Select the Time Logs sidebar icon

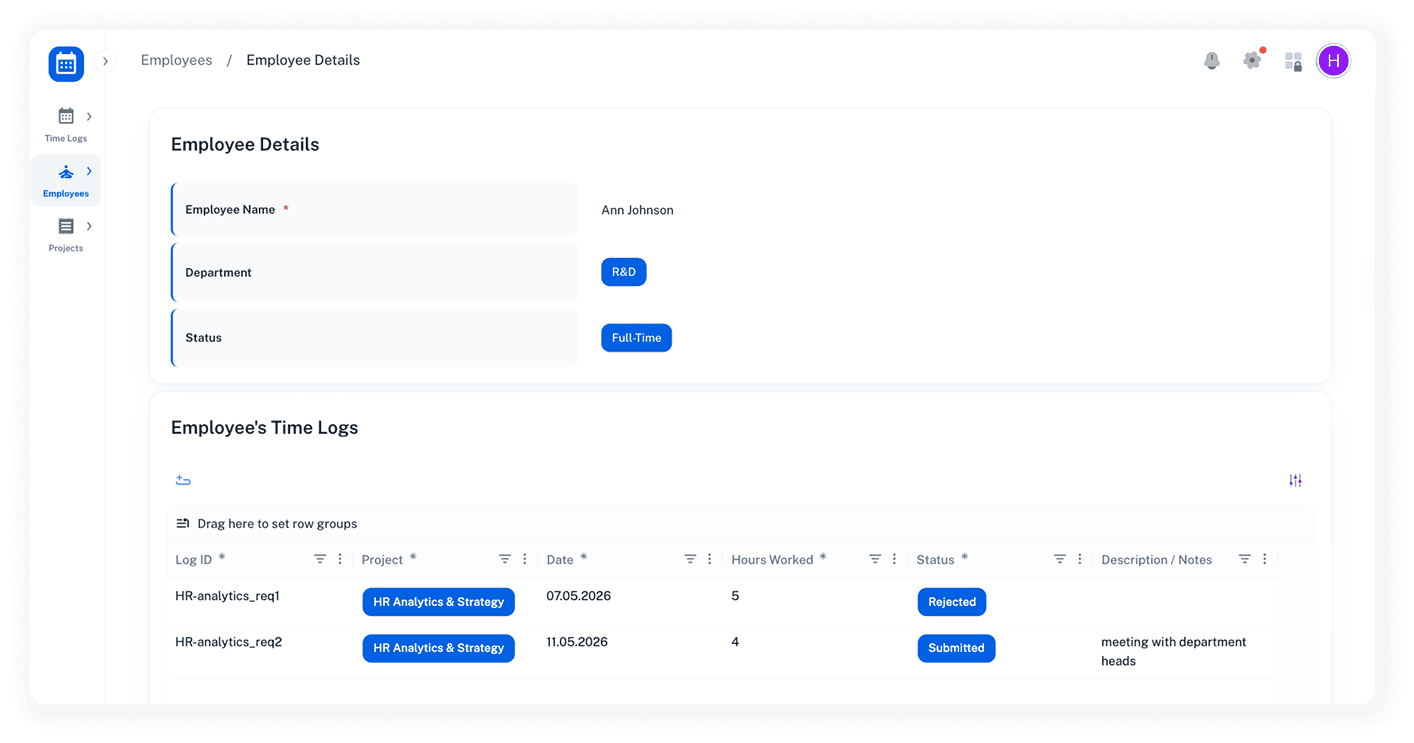click(x=65, y=117)
